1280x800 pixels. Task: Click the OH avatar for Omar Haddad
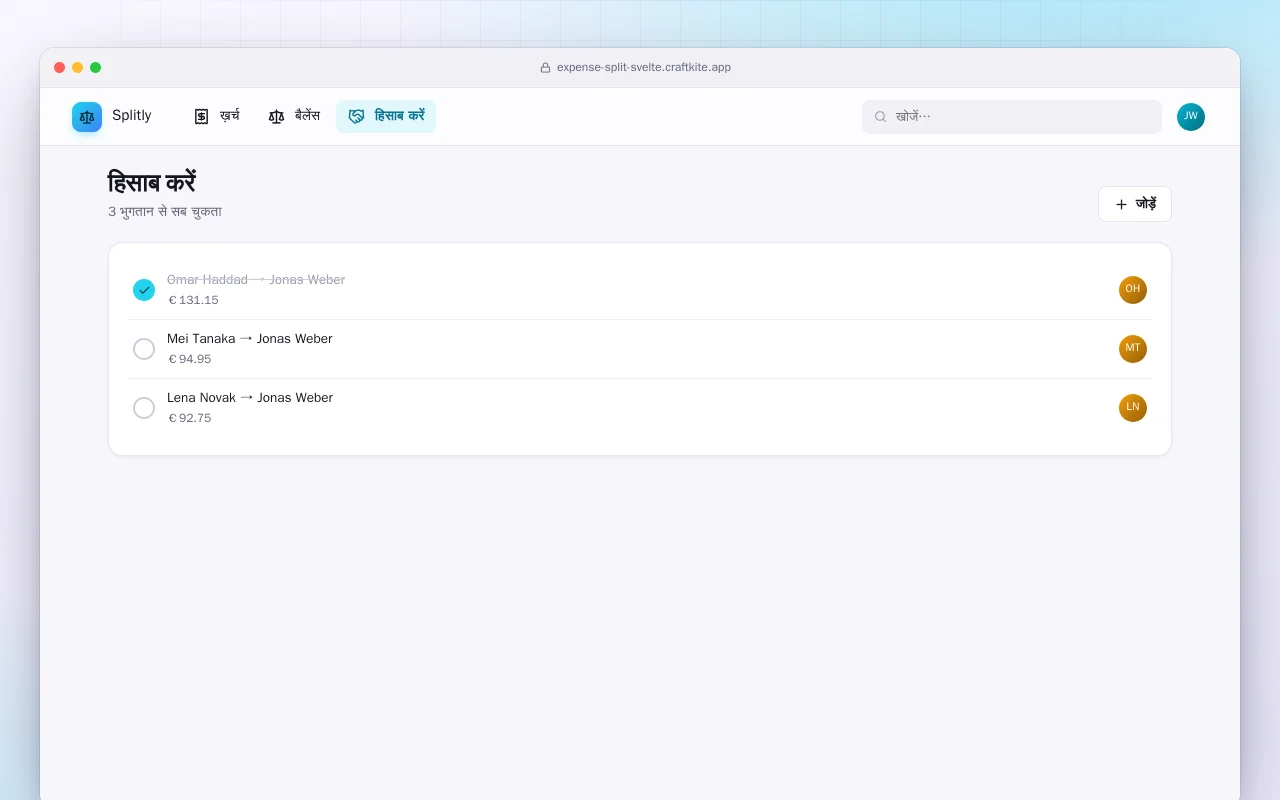[x=1133, y=290]
